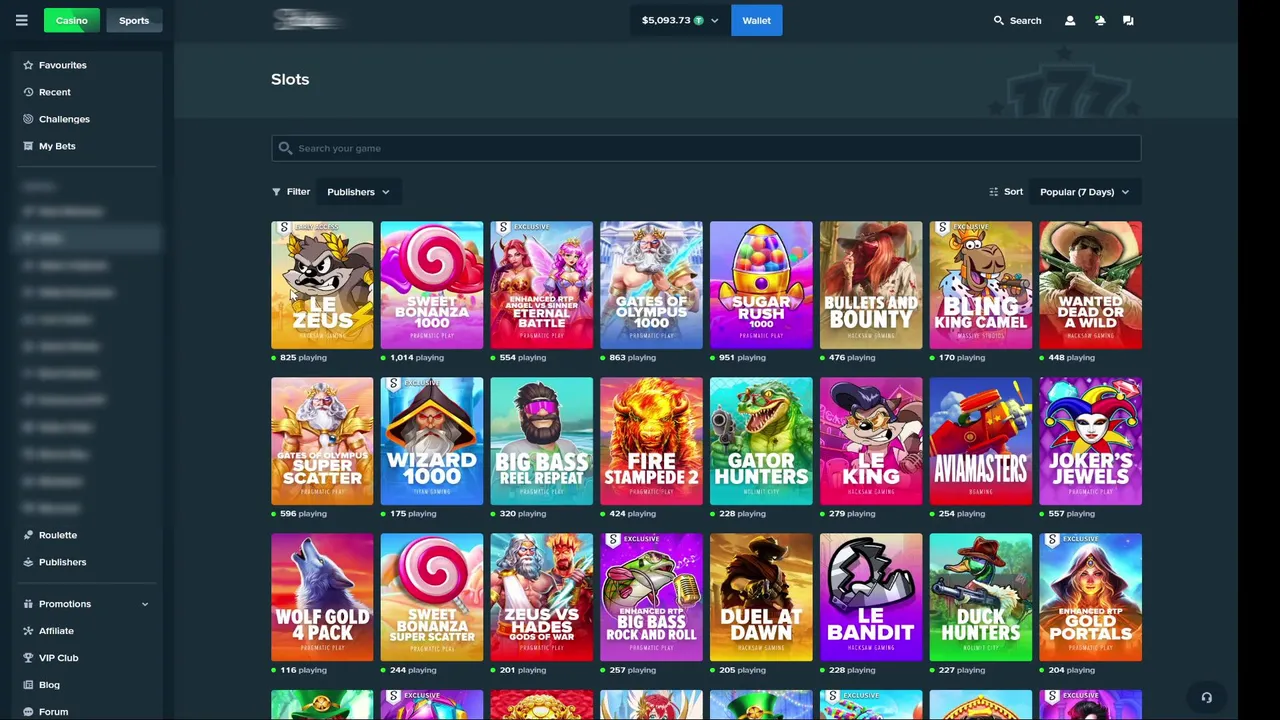The image size is (1280, 720).
Task: Click the Search button in the header
Action: pyautogui.click(x=1017, y=20)
